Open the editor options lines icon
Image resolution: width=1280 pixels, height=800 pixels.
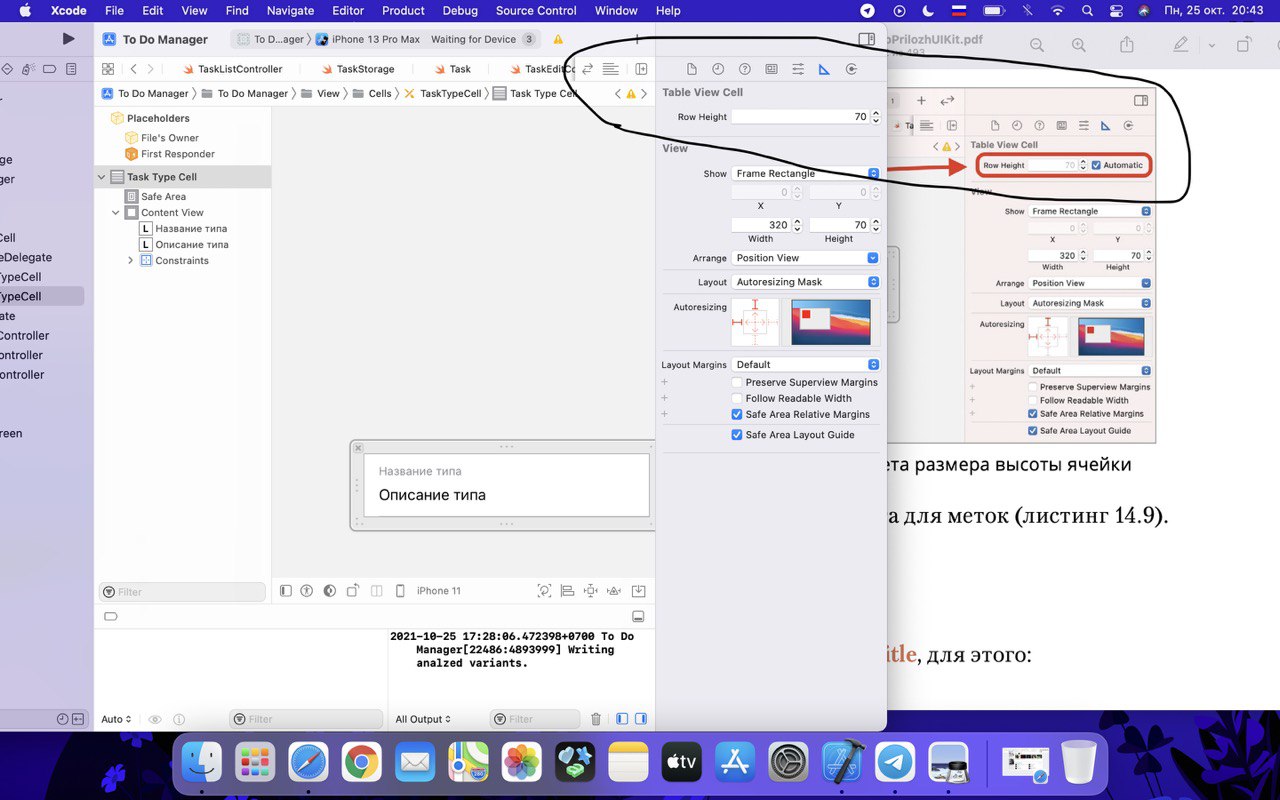click(x=610, y=69)
